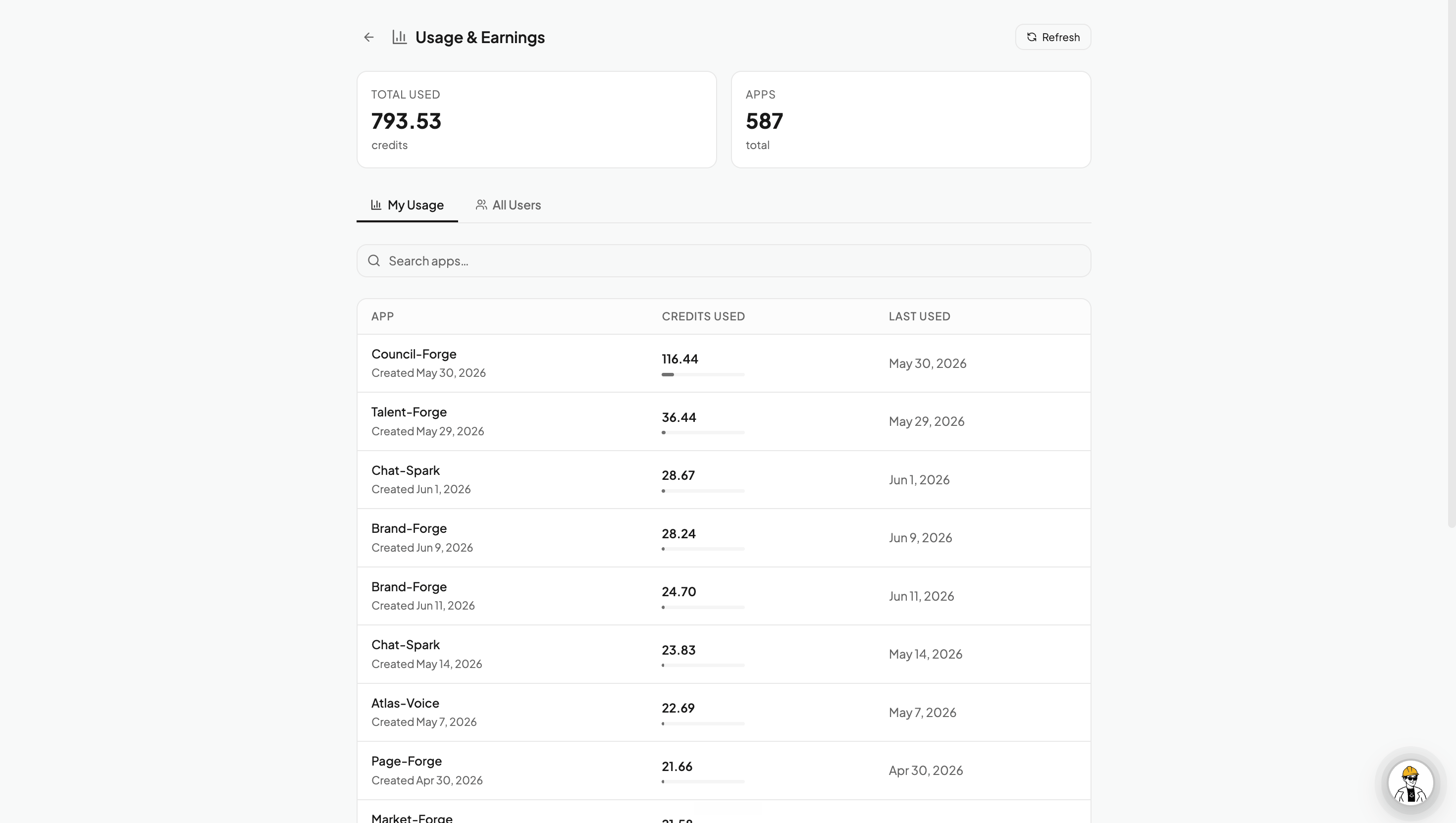
Task: Click the May 29, 2026 last used date
Action: coord(927,422)
